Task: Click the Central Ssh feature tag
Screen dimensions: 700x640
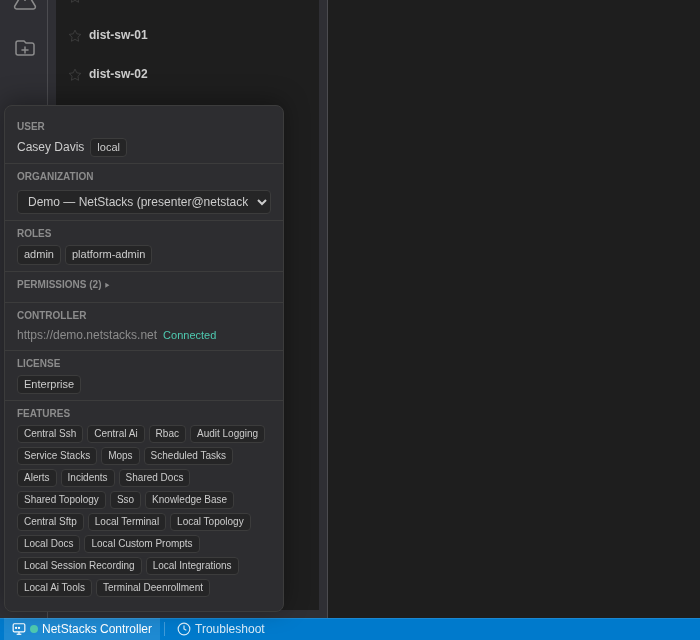Action: coord(50,434)
